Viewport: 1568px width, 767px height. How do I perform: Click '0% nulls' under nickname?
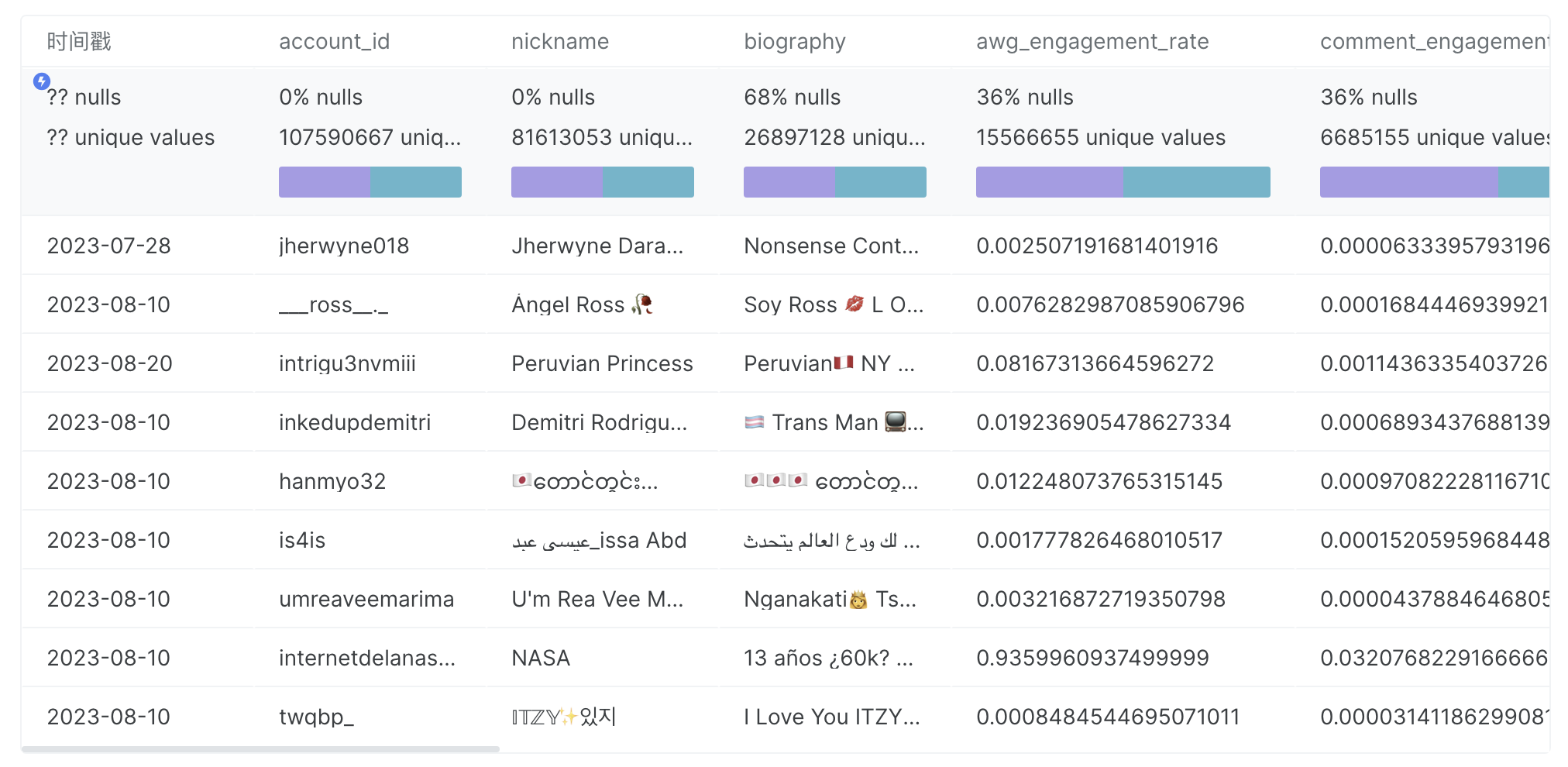(x=553, y=97)
